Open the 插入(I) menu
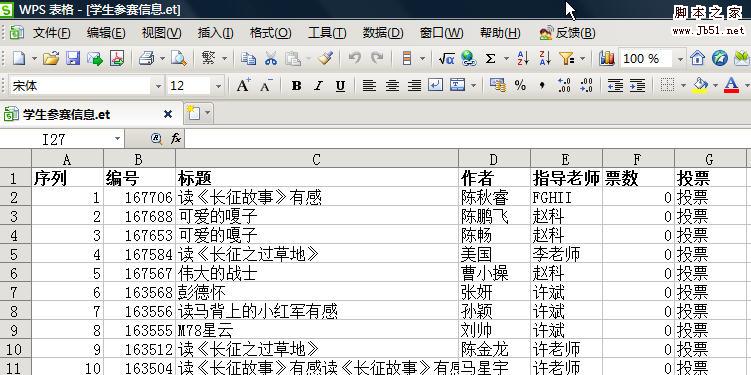This screenshot has height=375, width=751. pyautogui.click(x=216, y=33)
